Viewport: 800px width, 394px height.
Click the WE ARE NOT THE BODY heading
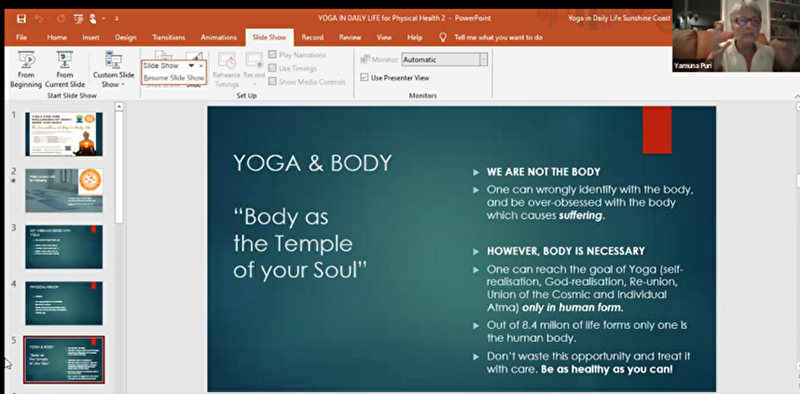[543, 172]
